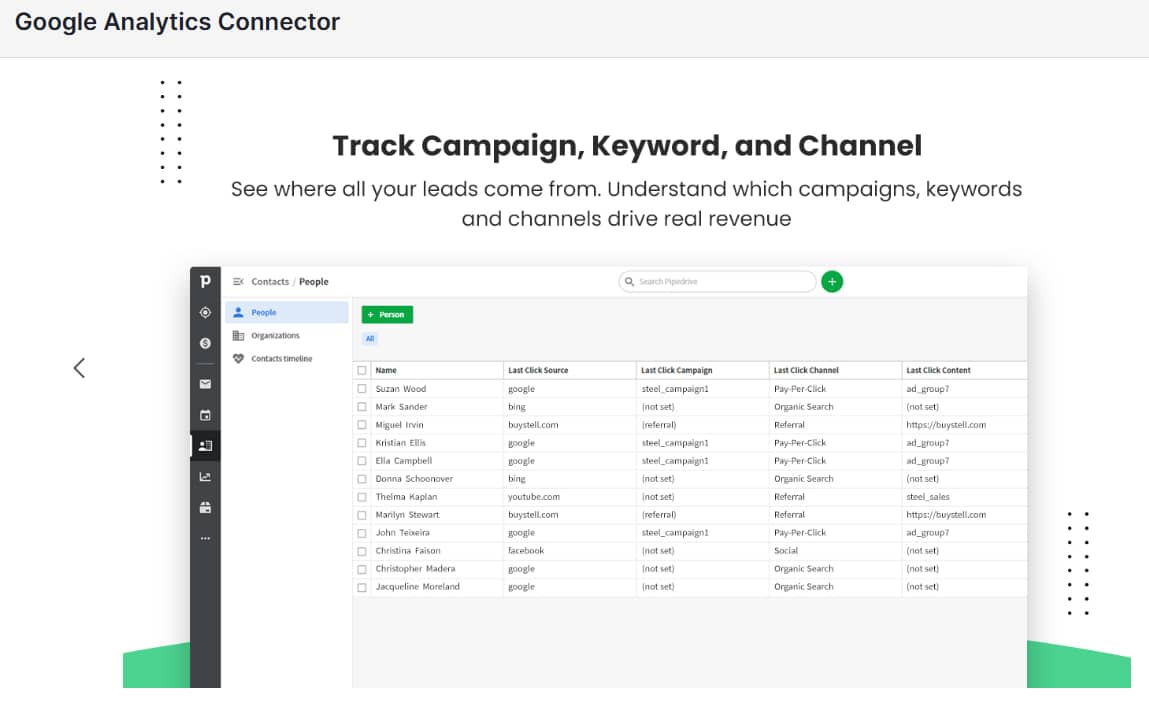1149x704 pixels.
Task: Open the green plus quick-add button
Action: (832, 281)
